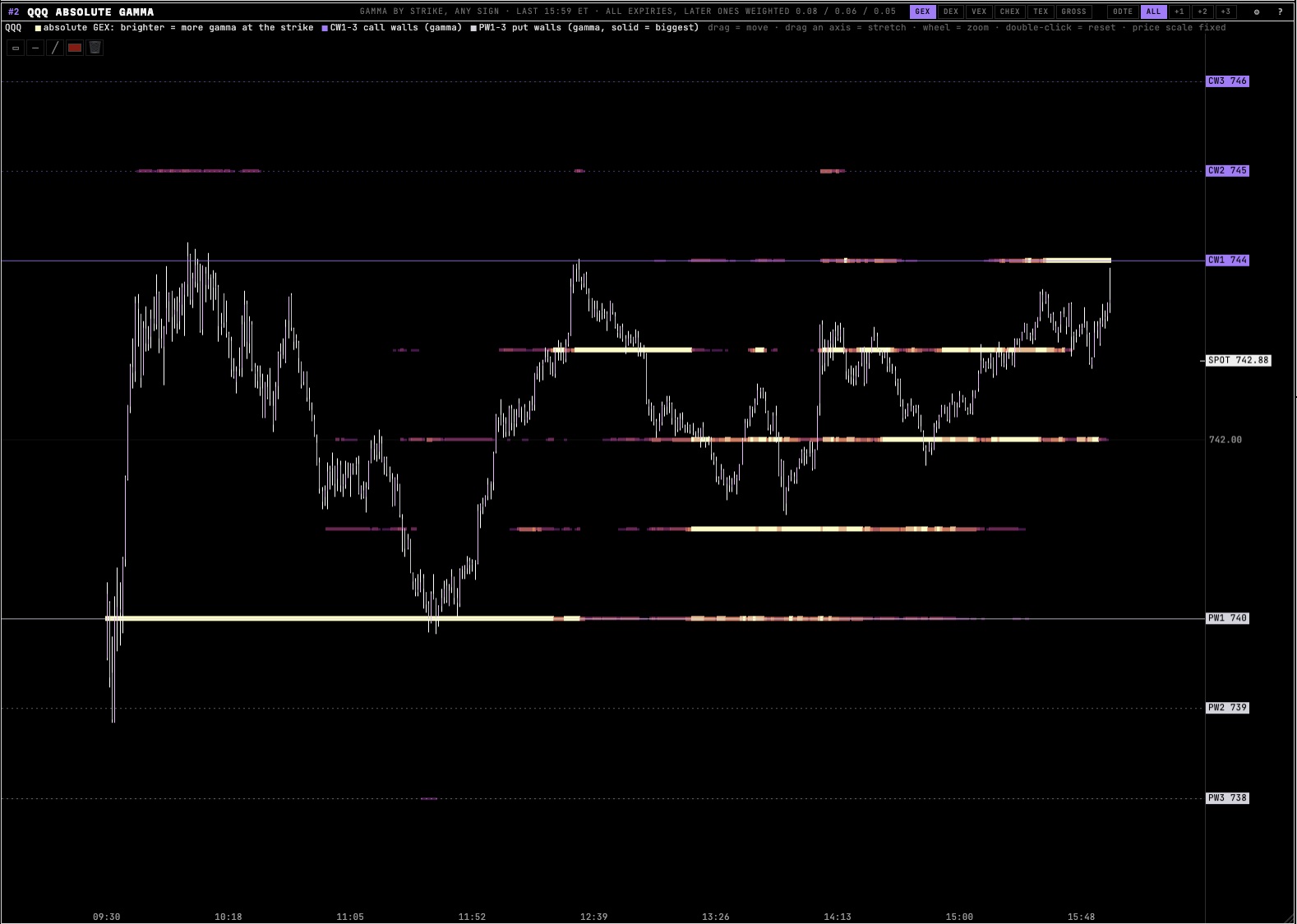
Task: Select the horizontal line drawing tool
Action: click(35, 48)
